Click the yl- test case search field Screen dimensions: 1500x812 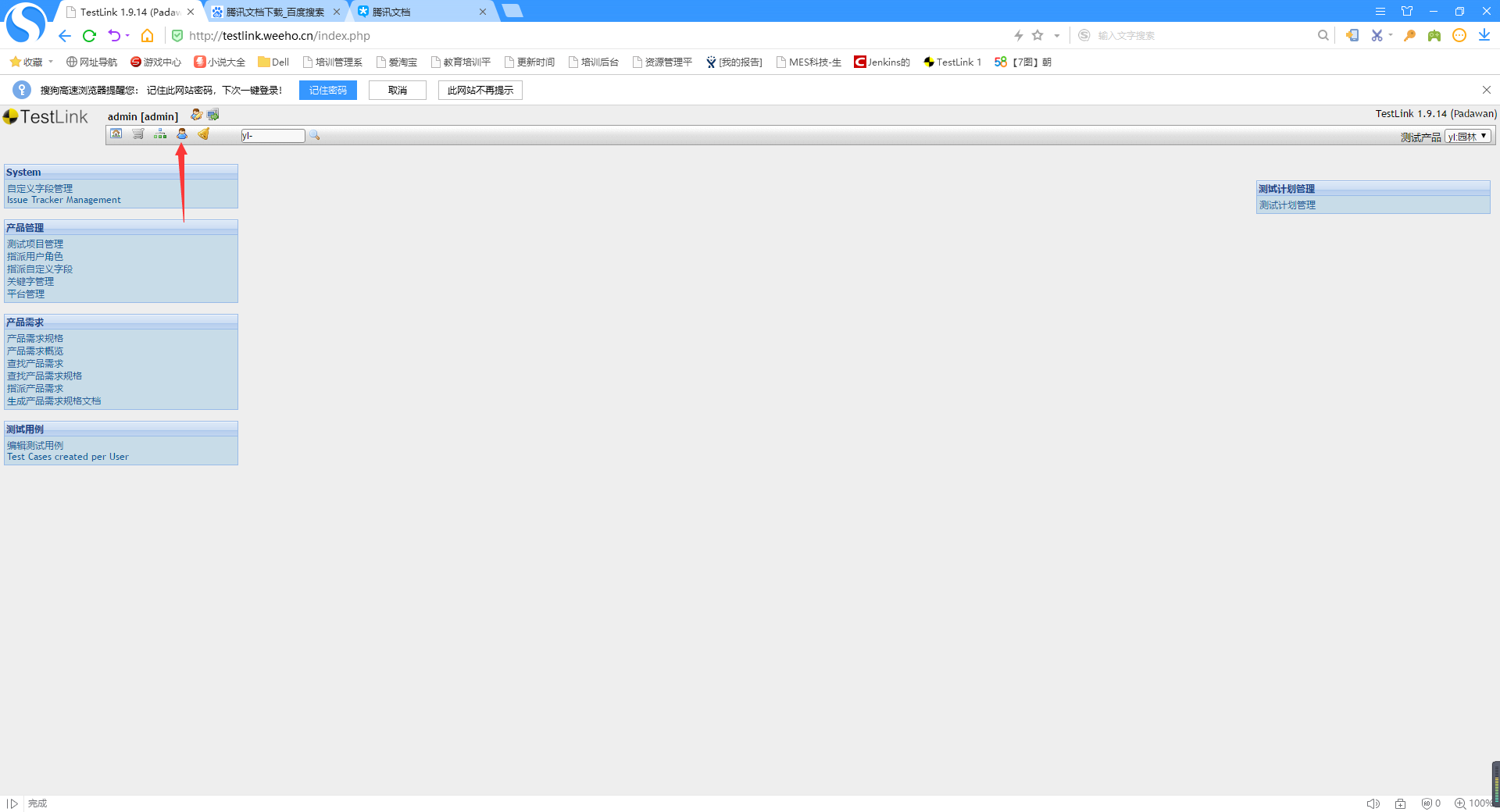click(273, 136)
